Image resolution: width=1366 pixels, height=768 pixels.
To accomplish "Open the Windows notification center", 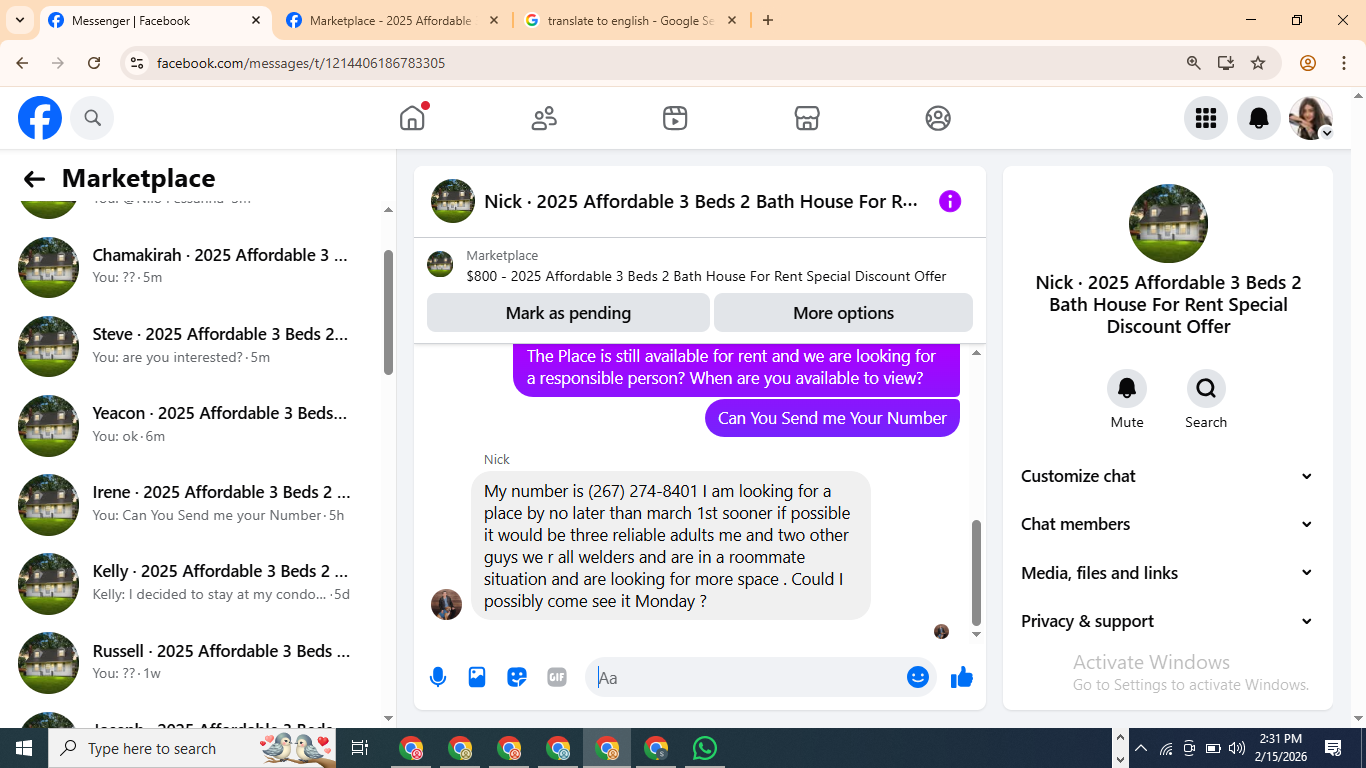I will click(1333, 748).
